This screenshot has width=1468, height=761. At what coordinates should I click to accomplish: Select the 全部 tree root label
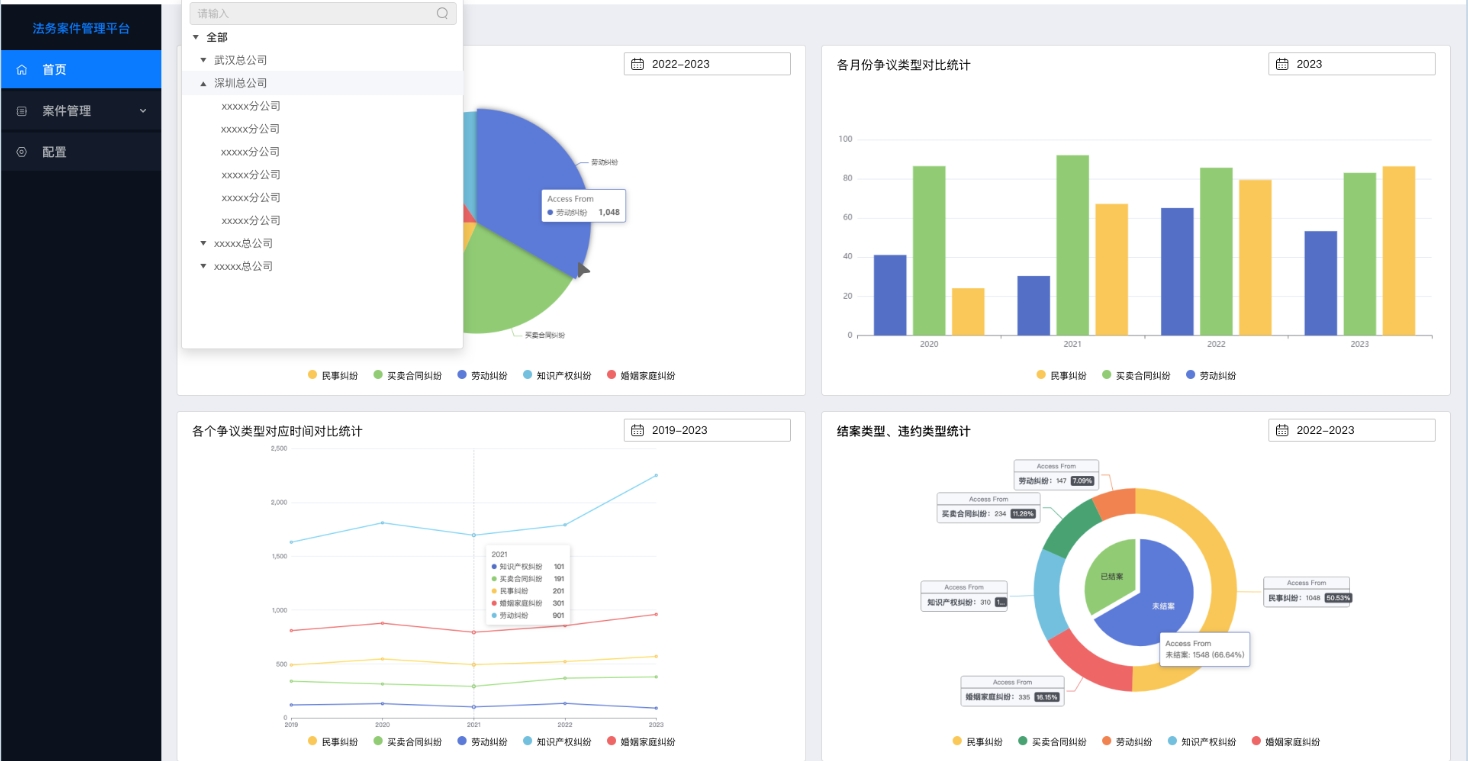click(x=217, y=37)
